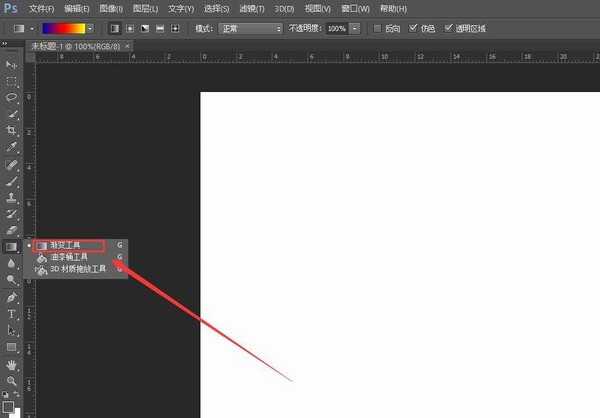Toggle the 仿色 (Dither) checkbox

click(x=414, y=28)
